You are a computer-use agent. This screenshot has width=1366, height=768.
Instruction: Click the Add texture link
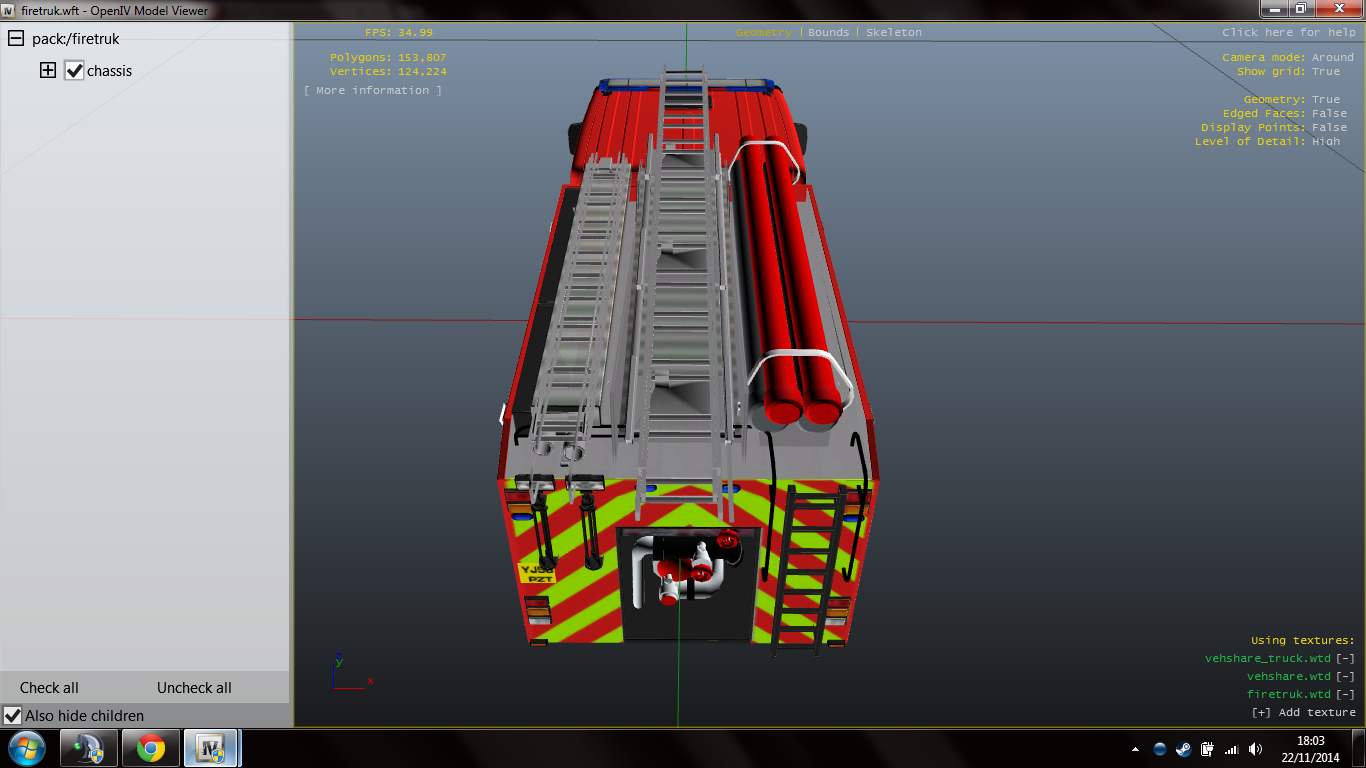click(x=1304, y=712)
